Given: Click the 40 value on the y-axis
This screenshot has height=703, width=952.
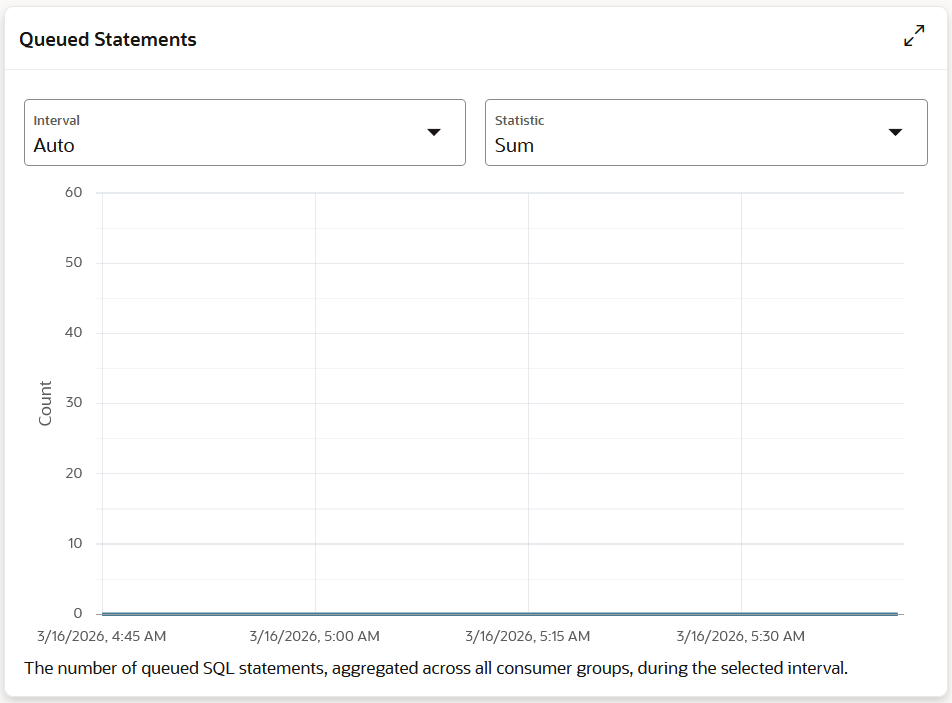Looking at the screenshot, I should tap(73, 333).
